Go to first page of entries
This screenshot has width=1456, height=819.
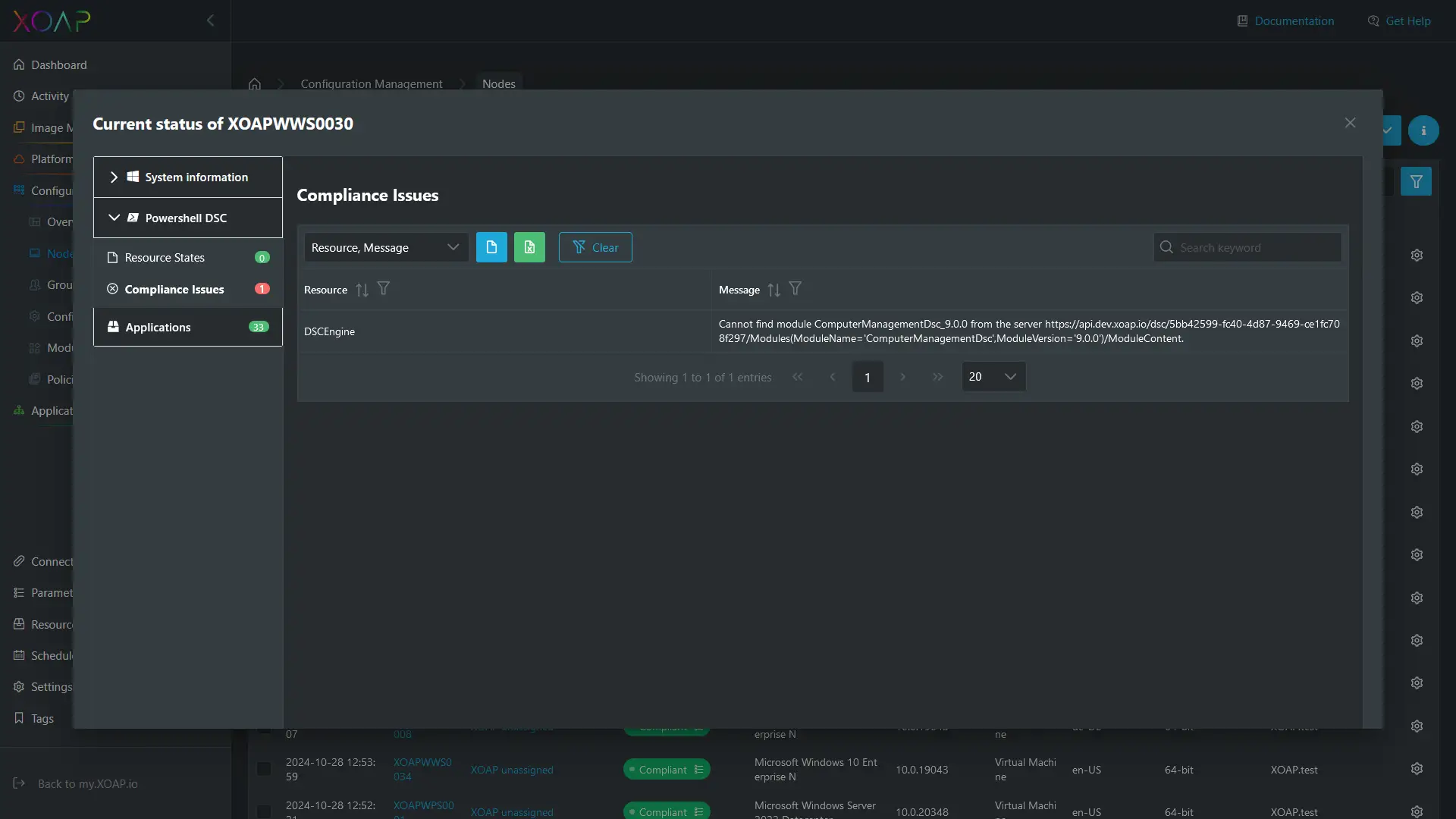pos(797,377)
